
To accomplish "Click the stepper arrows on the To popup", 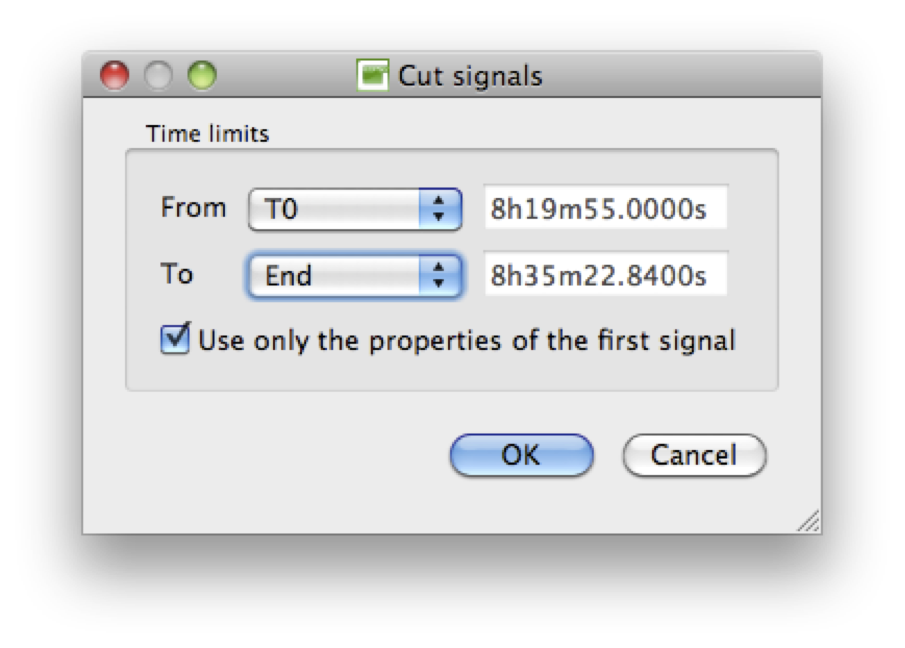I will pos(438,276).
